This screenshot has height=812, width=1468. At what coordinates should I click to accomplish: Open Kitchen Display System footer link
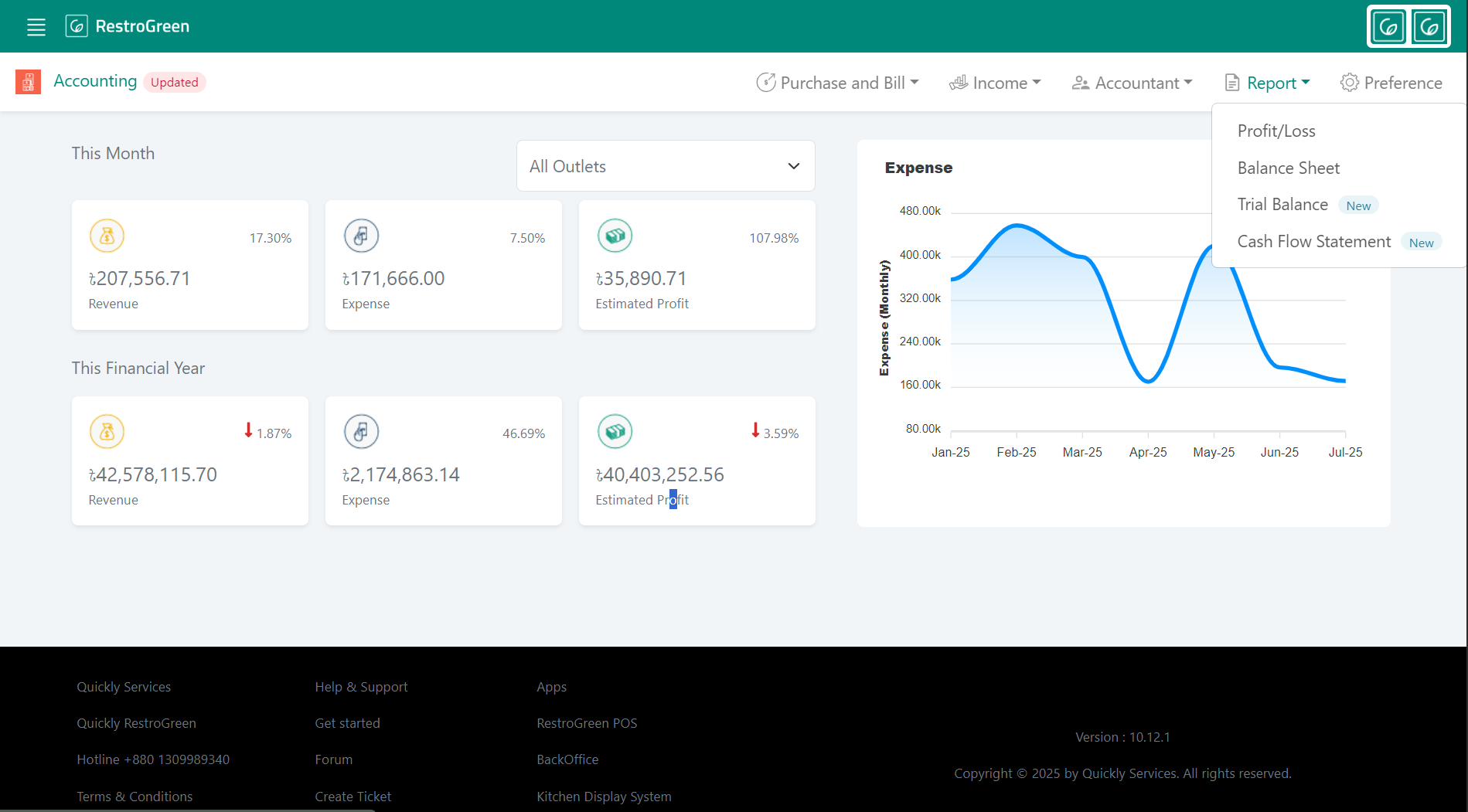coord(604,797)
